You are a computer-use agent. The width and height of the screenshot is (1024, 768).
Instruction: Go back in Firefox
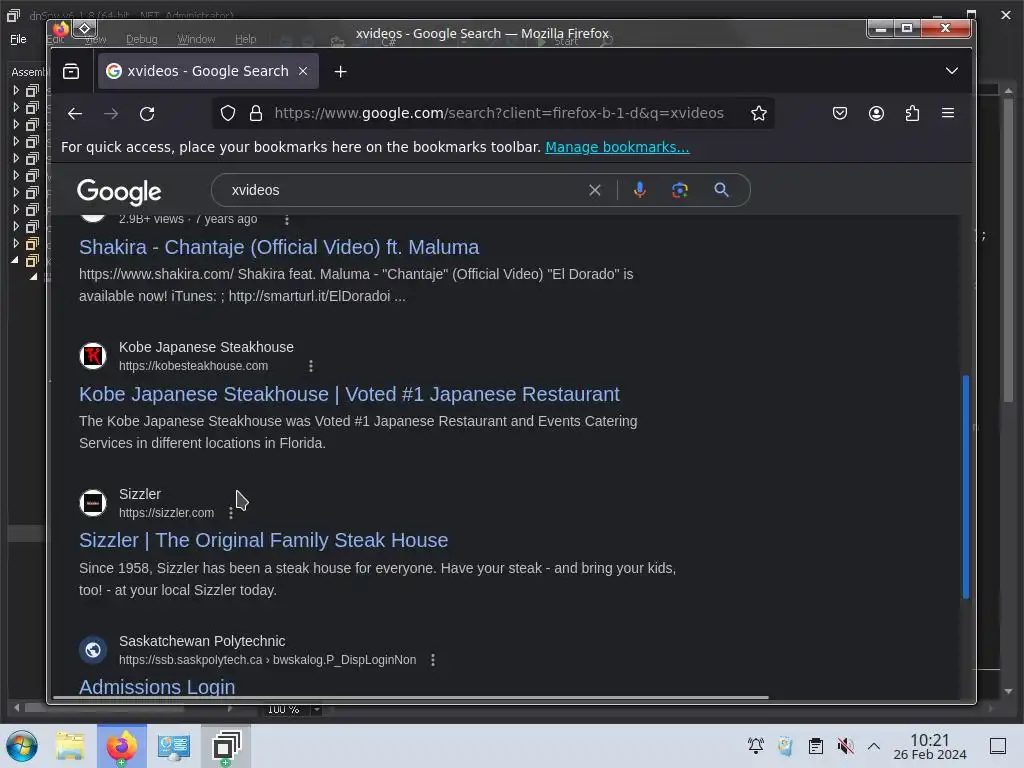coord(75,114)
